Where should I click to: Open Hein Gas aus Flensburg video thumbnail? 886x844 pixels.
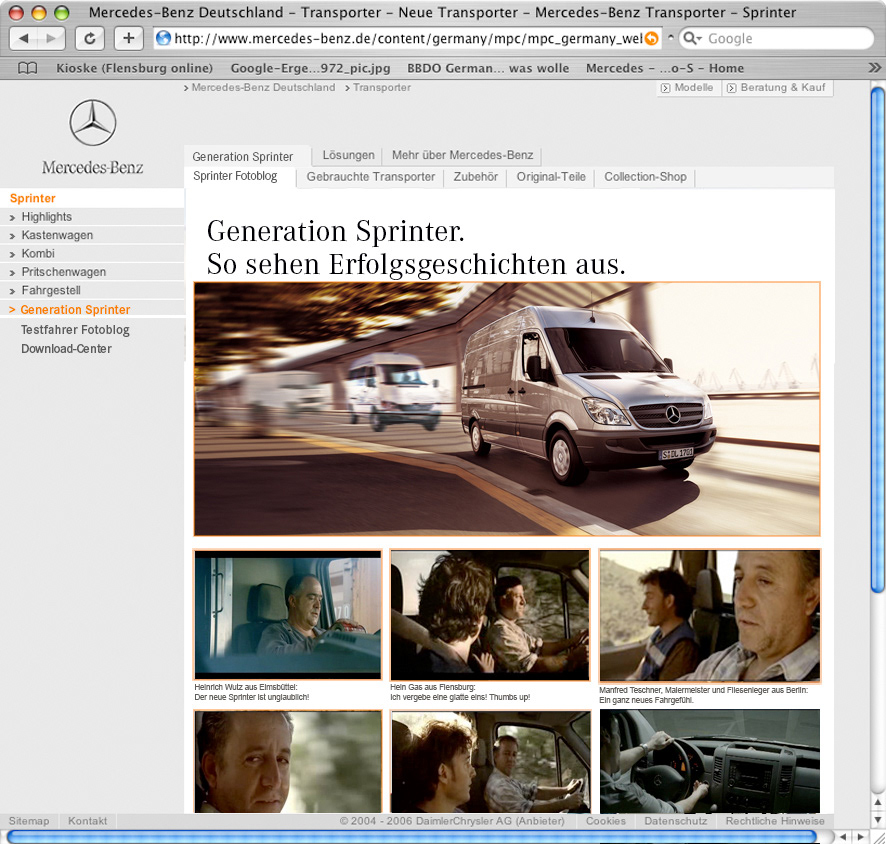click(x=490, y=615)
